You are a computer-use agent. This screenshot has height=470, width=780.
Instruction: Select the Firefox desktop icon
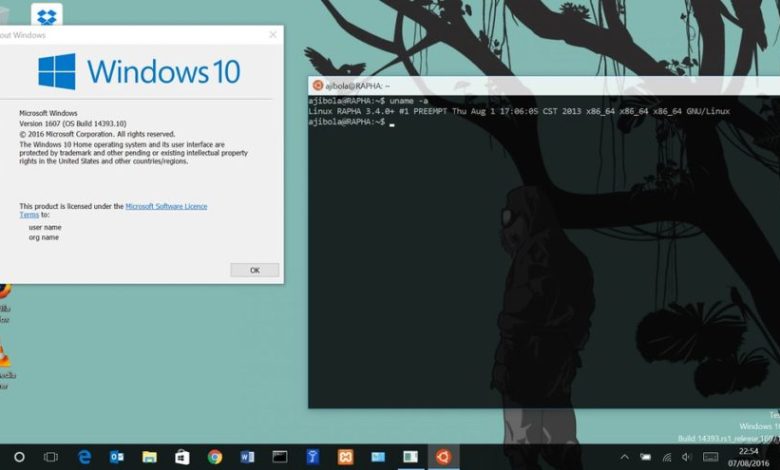(x=4, y=290)
